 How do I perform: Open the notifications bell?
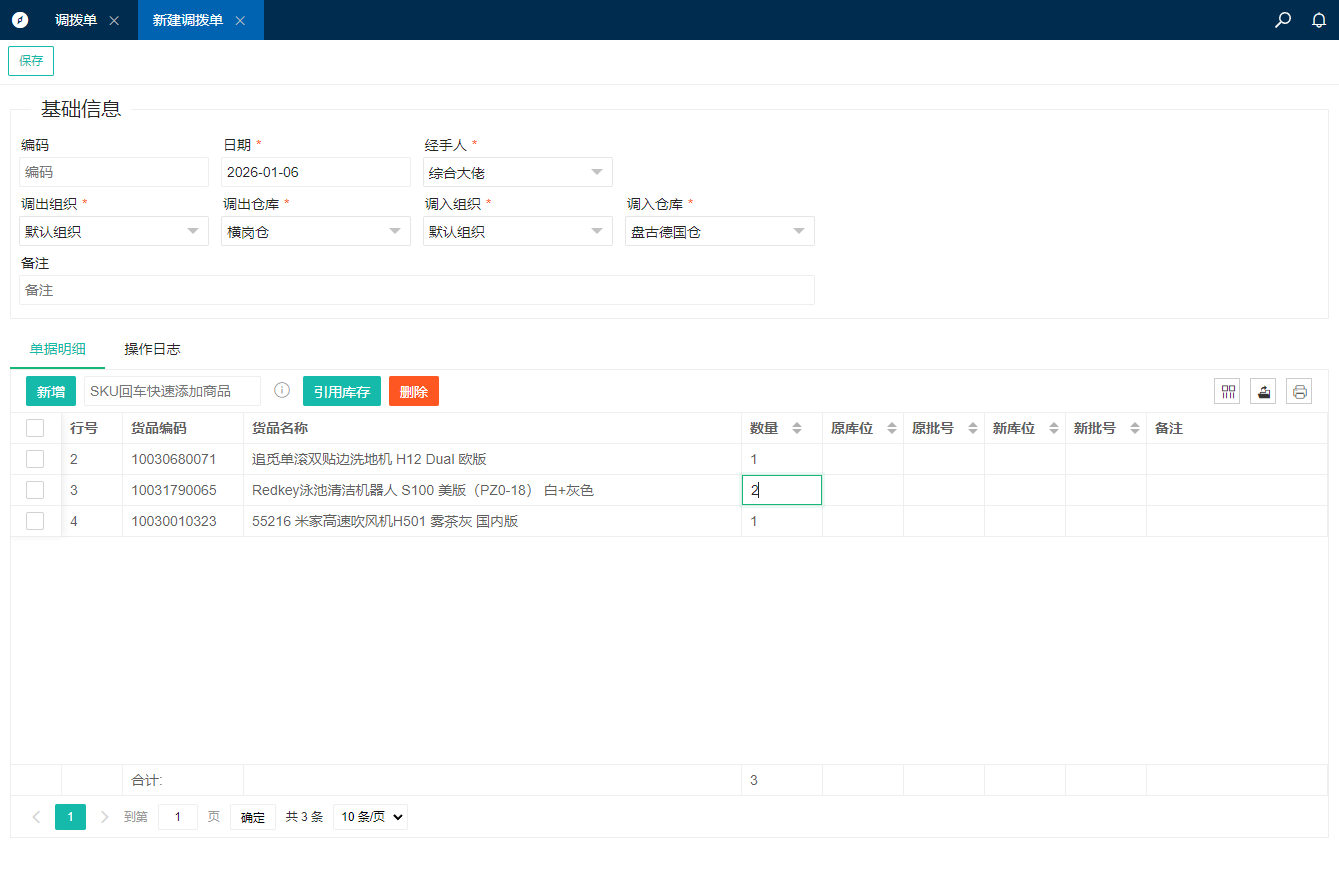click(1319, 20)
